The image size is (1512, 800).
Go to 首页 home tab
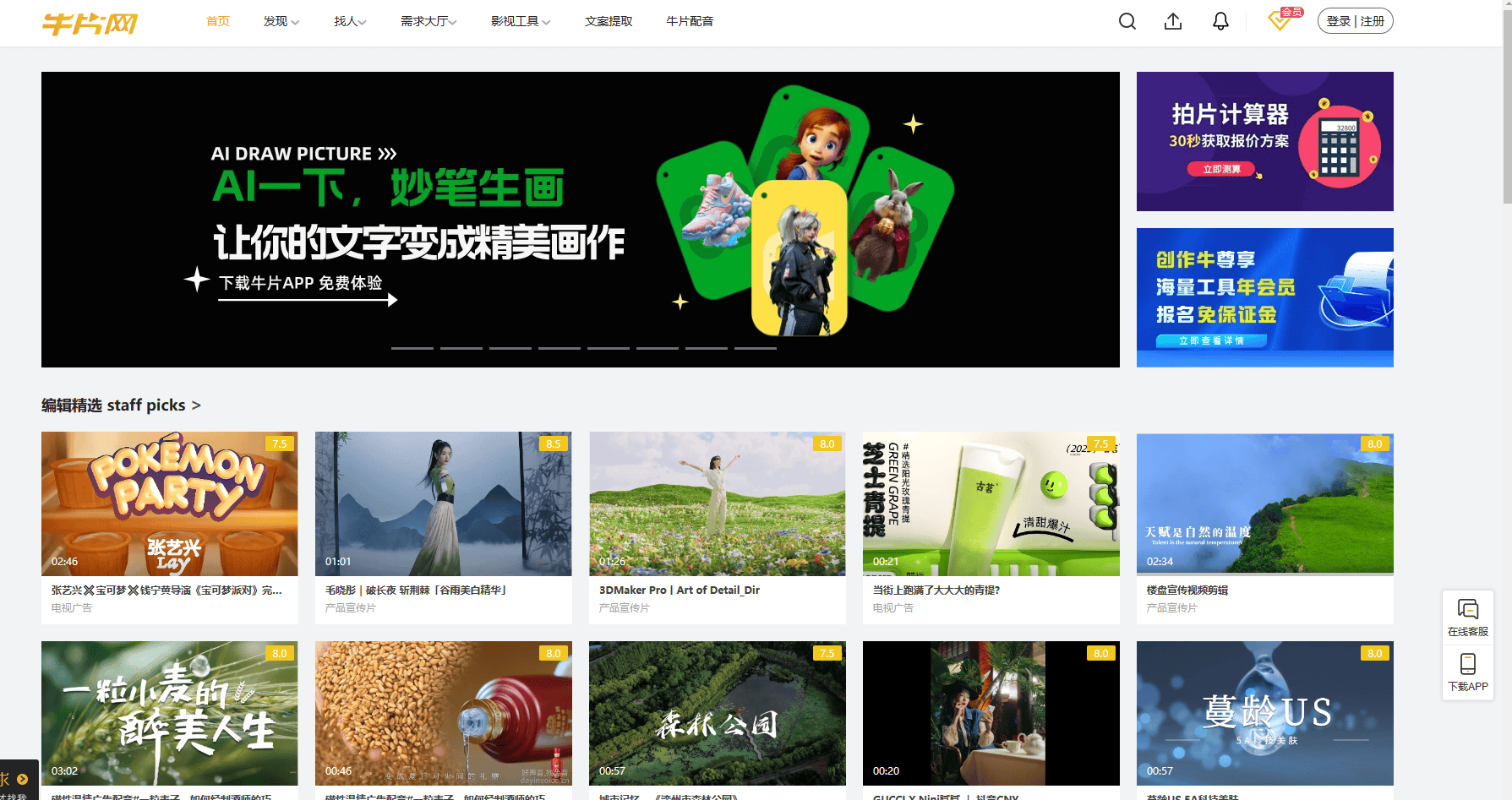click(x=217, y=21)
